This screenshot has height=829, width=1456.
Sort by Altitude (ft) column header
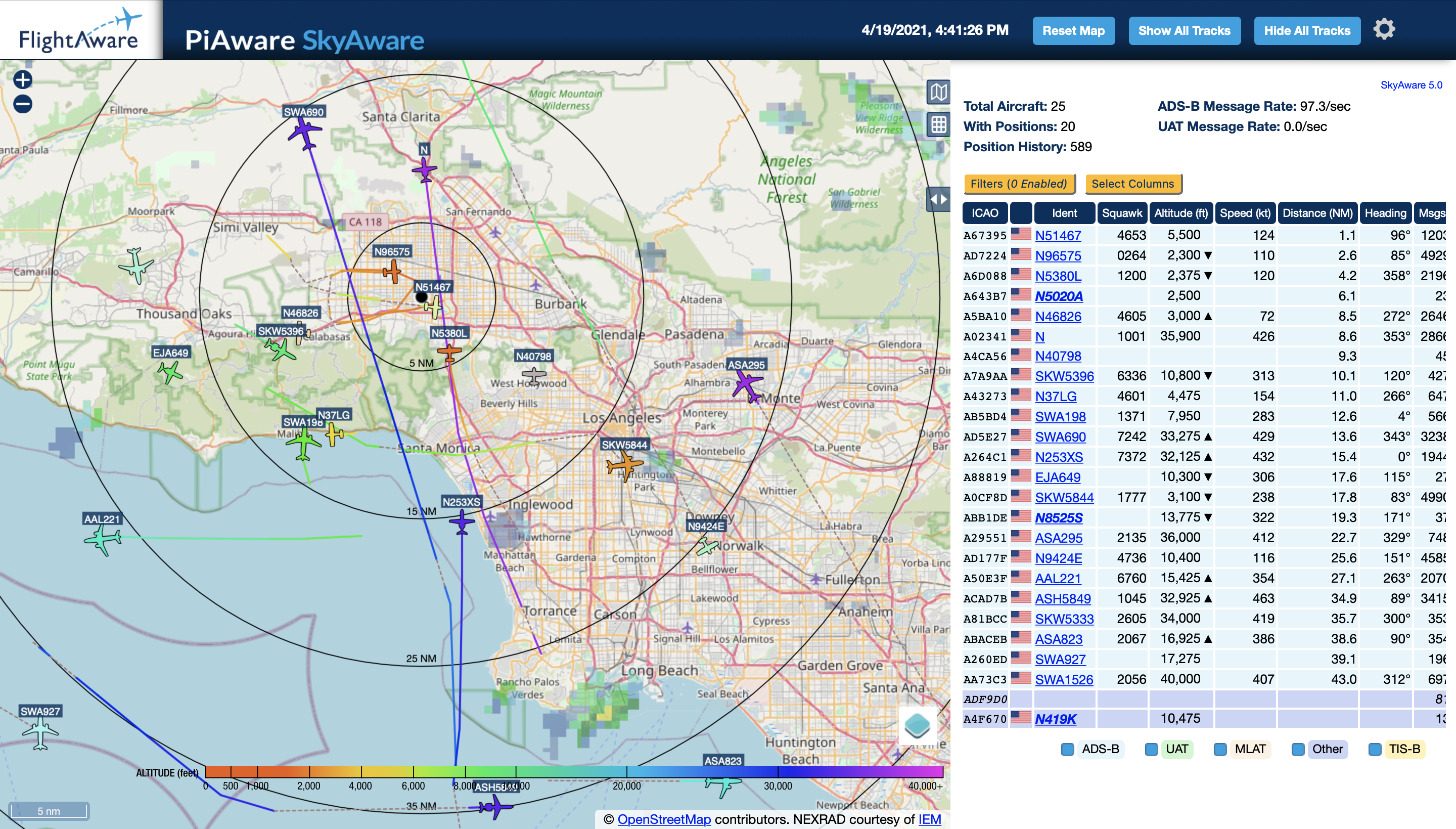[x=1181, y=213]
